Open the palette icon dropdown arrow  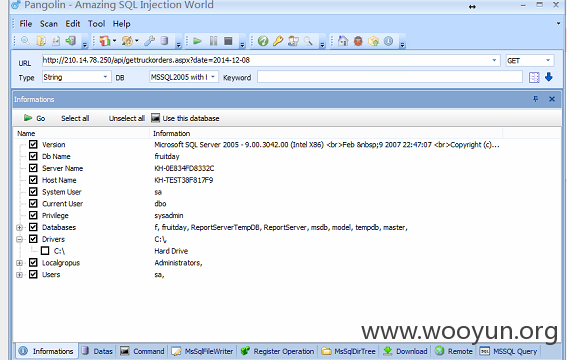pos(137,40)
